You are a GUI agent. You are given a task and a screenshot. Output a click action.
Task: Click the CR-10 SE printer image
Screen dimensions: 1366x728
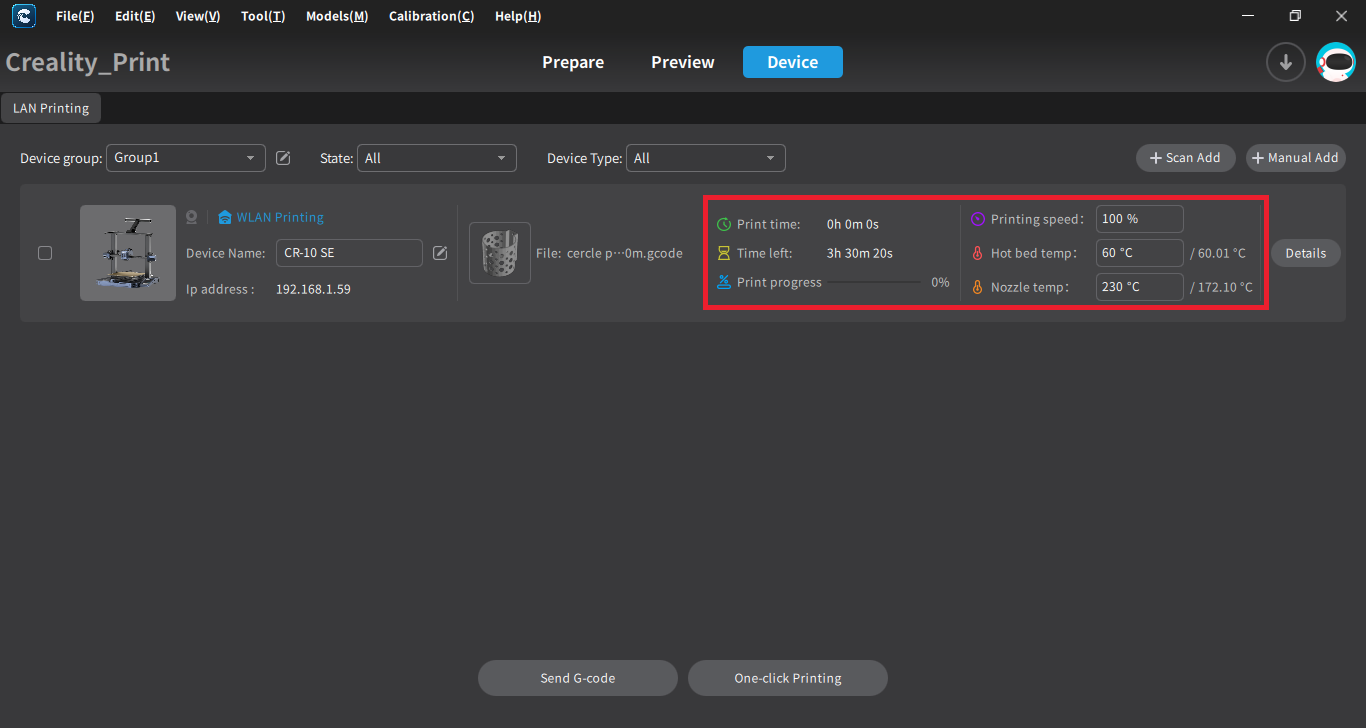pos(127,253)
